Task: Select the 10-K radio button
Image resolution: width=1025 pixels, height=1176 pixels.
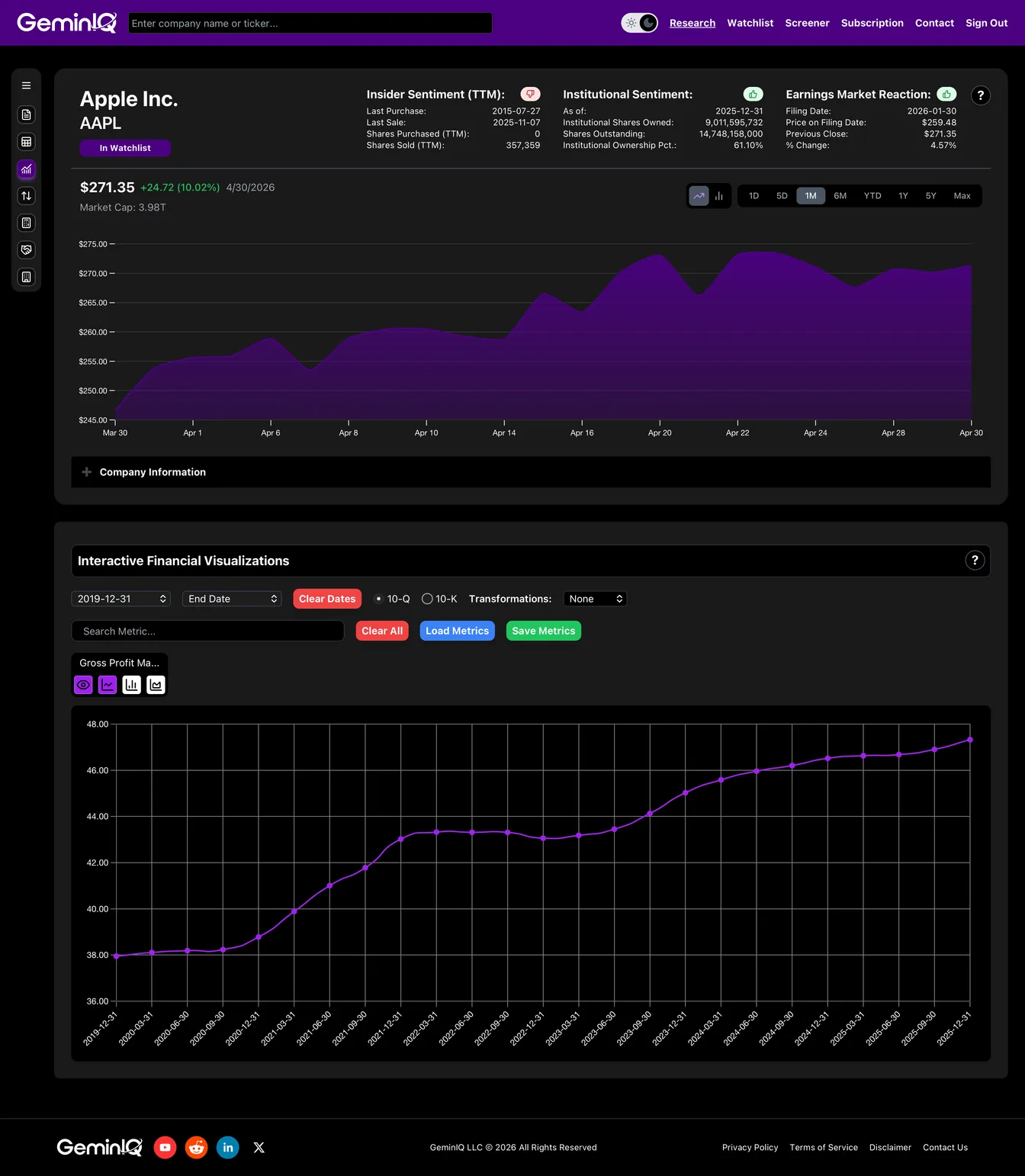Action: coord(427,599)
